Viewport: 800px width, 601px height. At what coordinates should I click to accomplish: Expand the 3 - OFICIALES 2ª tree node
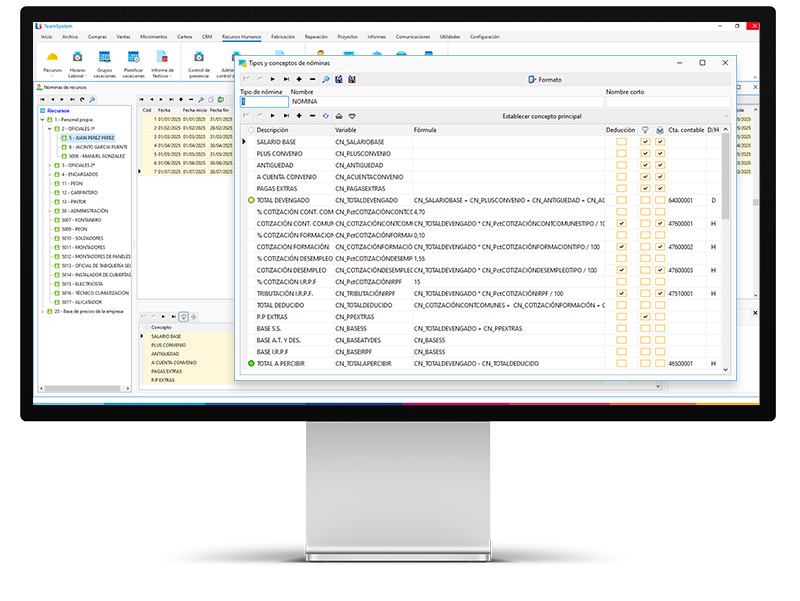point(48,164)
